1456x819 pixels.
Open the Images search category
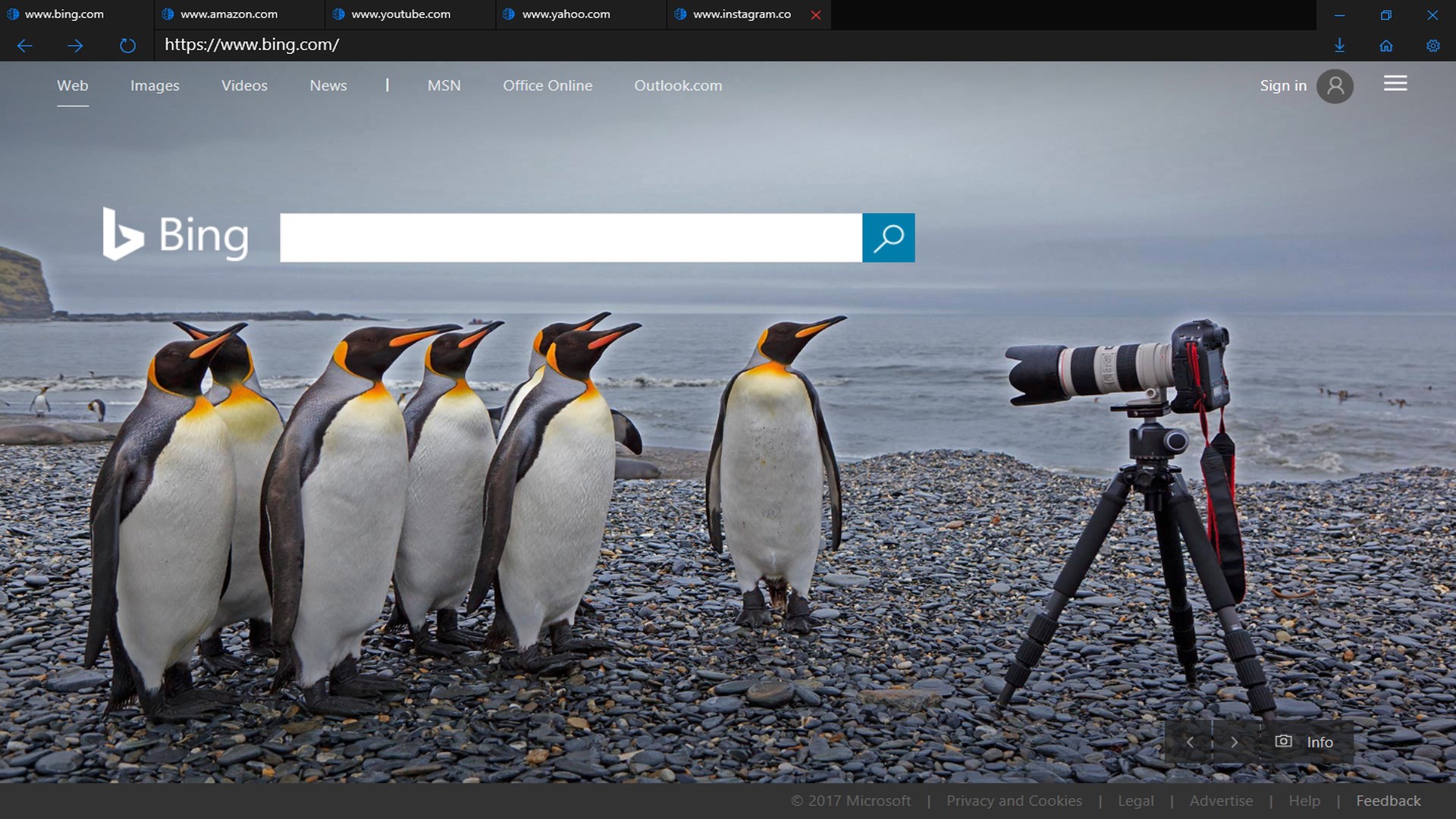pyautogui.click(x=155, y=86)
